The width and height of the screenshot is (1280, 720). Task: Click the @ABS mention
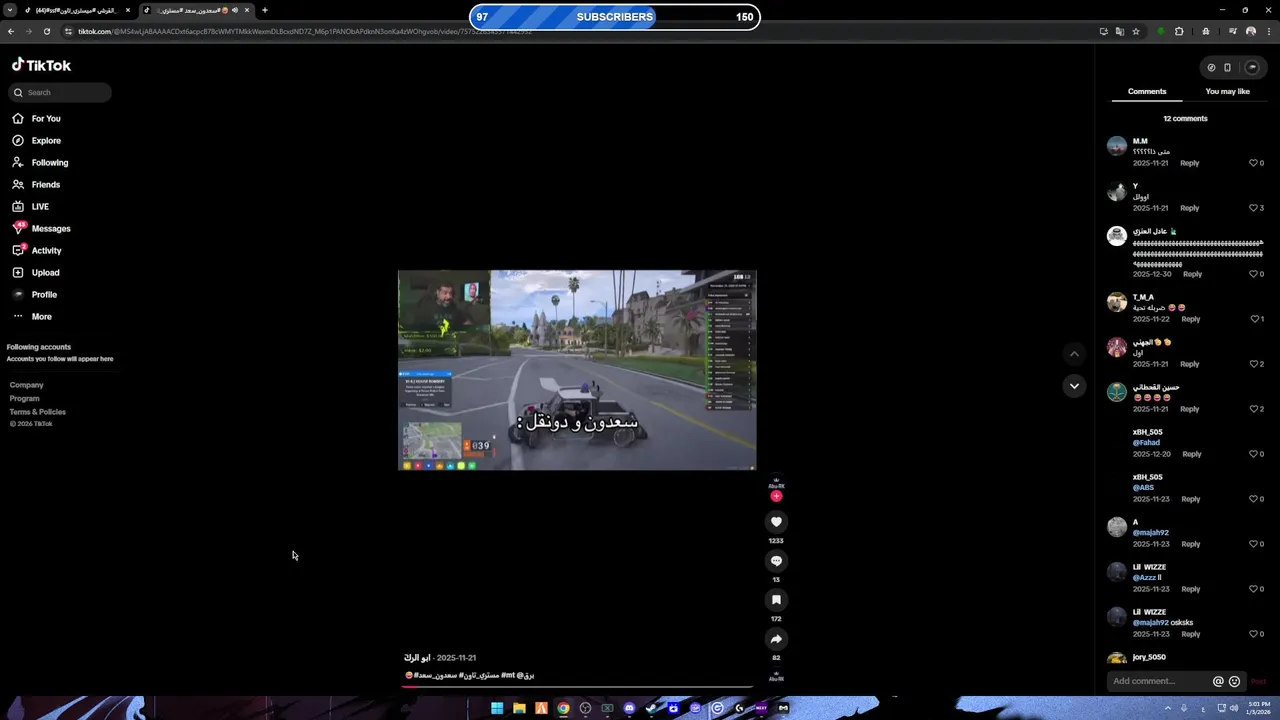pos(1143,487)
